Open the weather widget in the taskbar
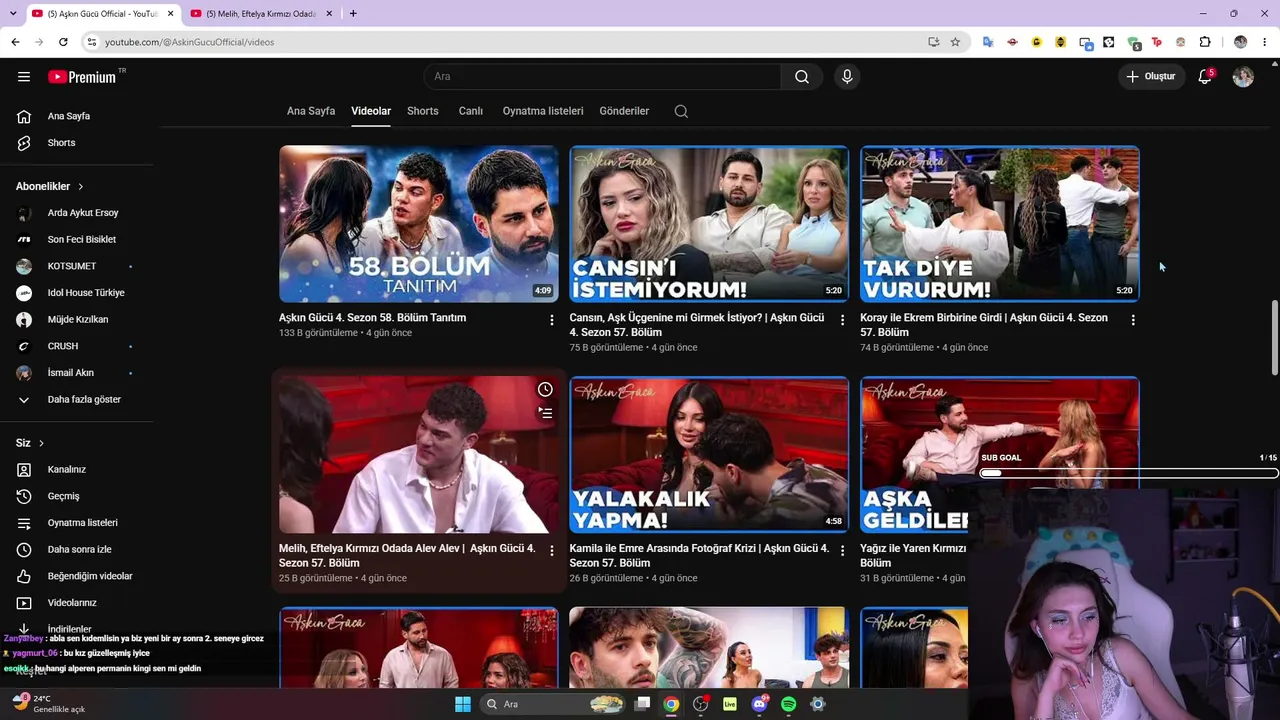Viewport: 1280px width, 720px height. [x=50, y=703]
